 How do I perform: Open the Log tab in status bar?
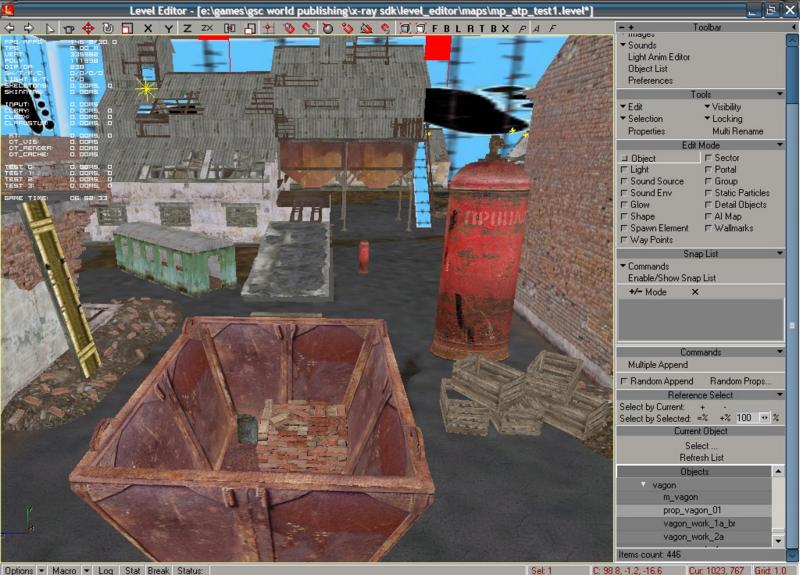click(x=106, y=570)
